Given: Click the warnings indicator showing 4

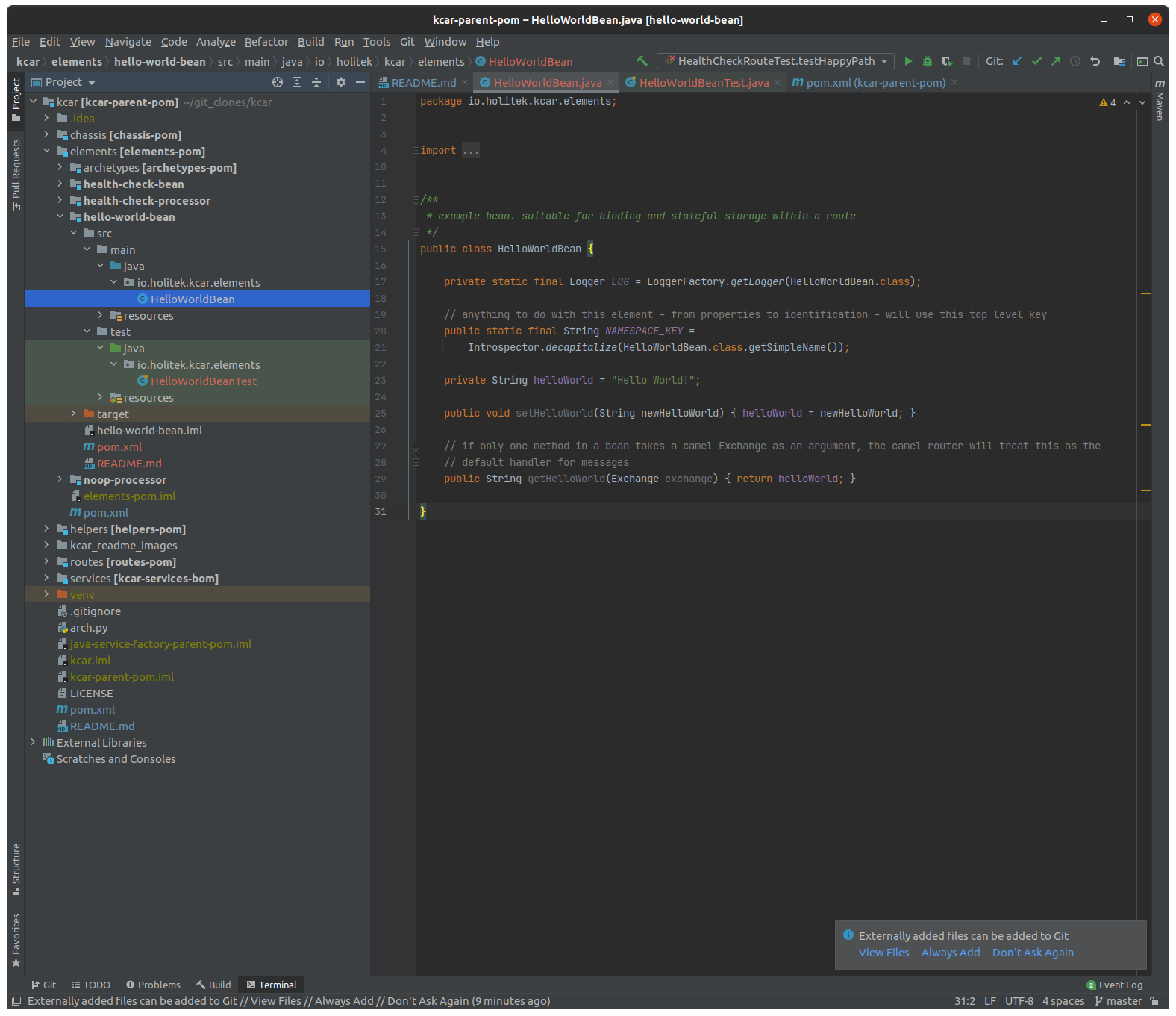Looking at the screenshot, I should tap(1107, 102).
